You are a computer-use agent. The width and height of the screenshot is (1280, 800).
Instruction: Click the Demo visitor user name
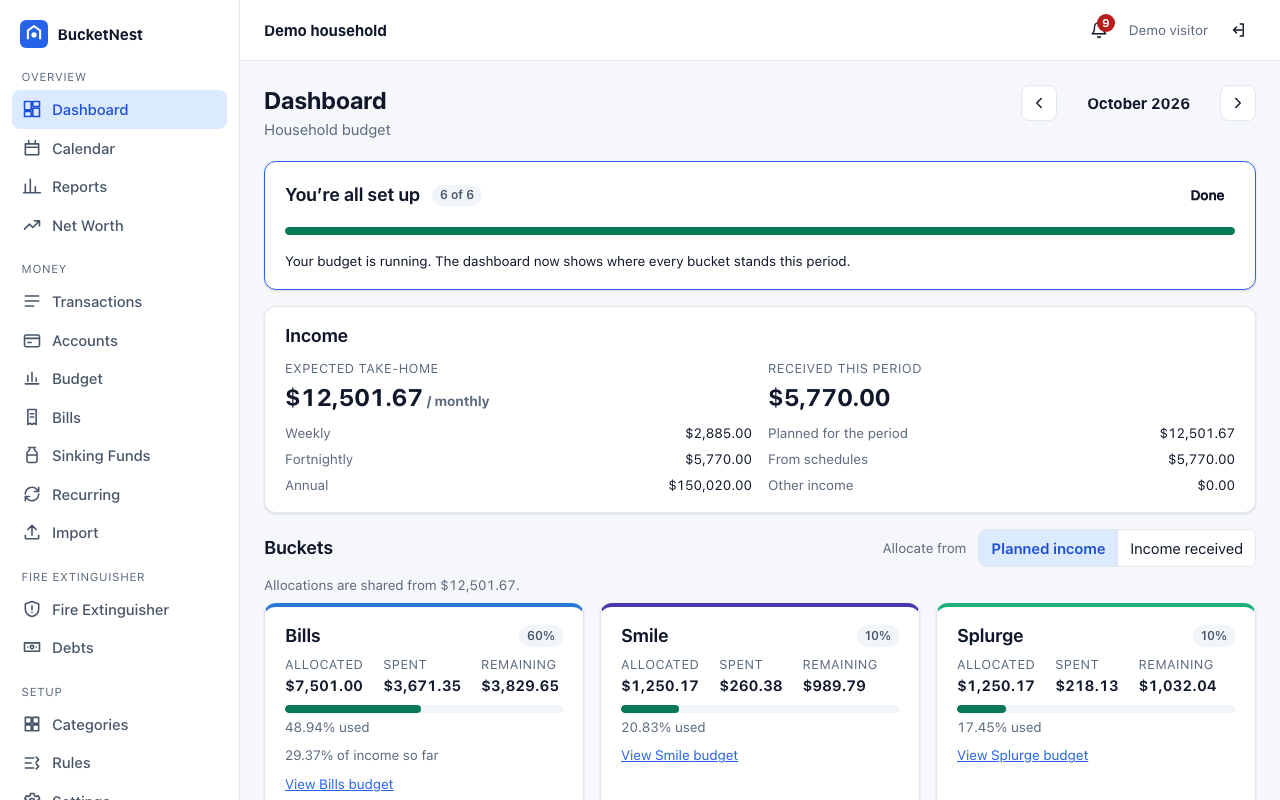pos(1168,30)
